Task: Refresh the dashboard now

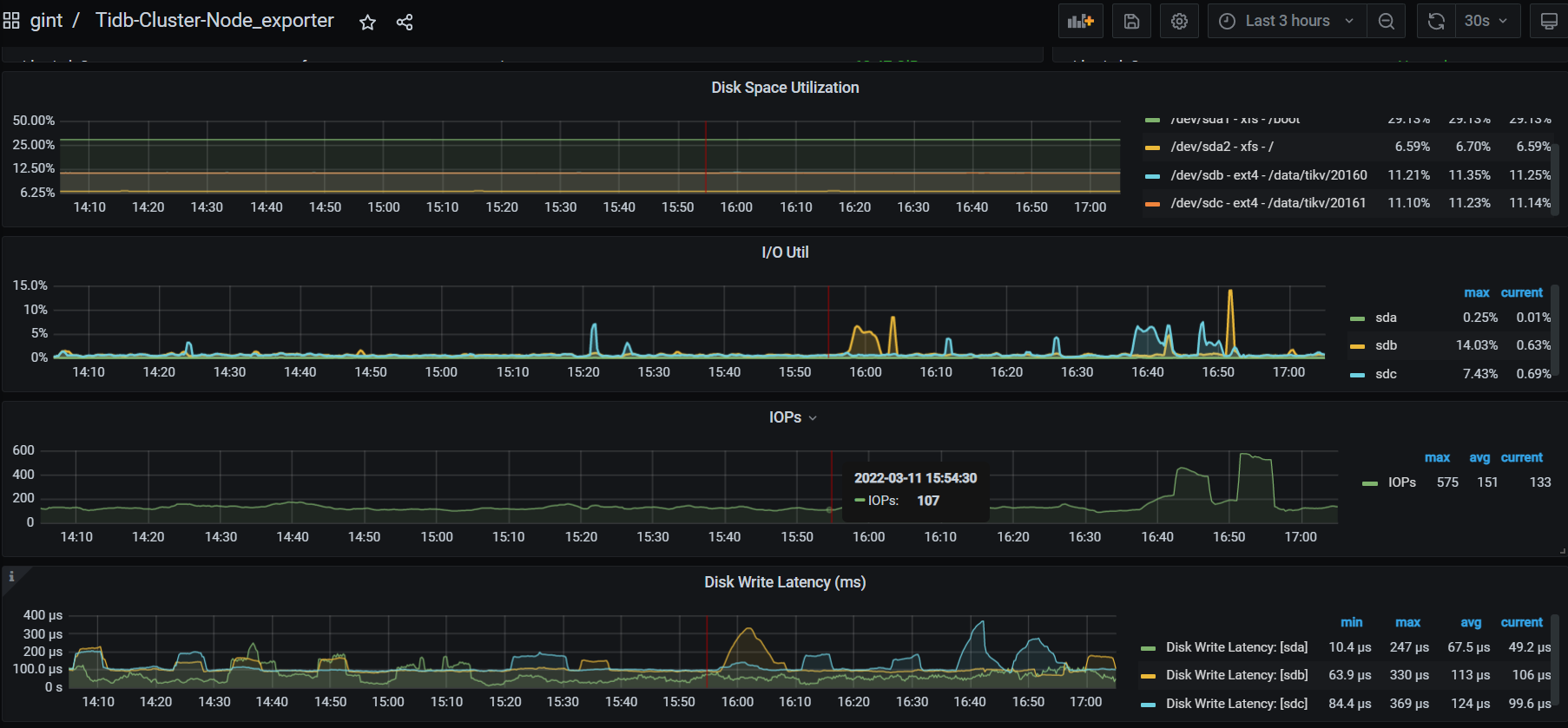Action: point(1436,21)
